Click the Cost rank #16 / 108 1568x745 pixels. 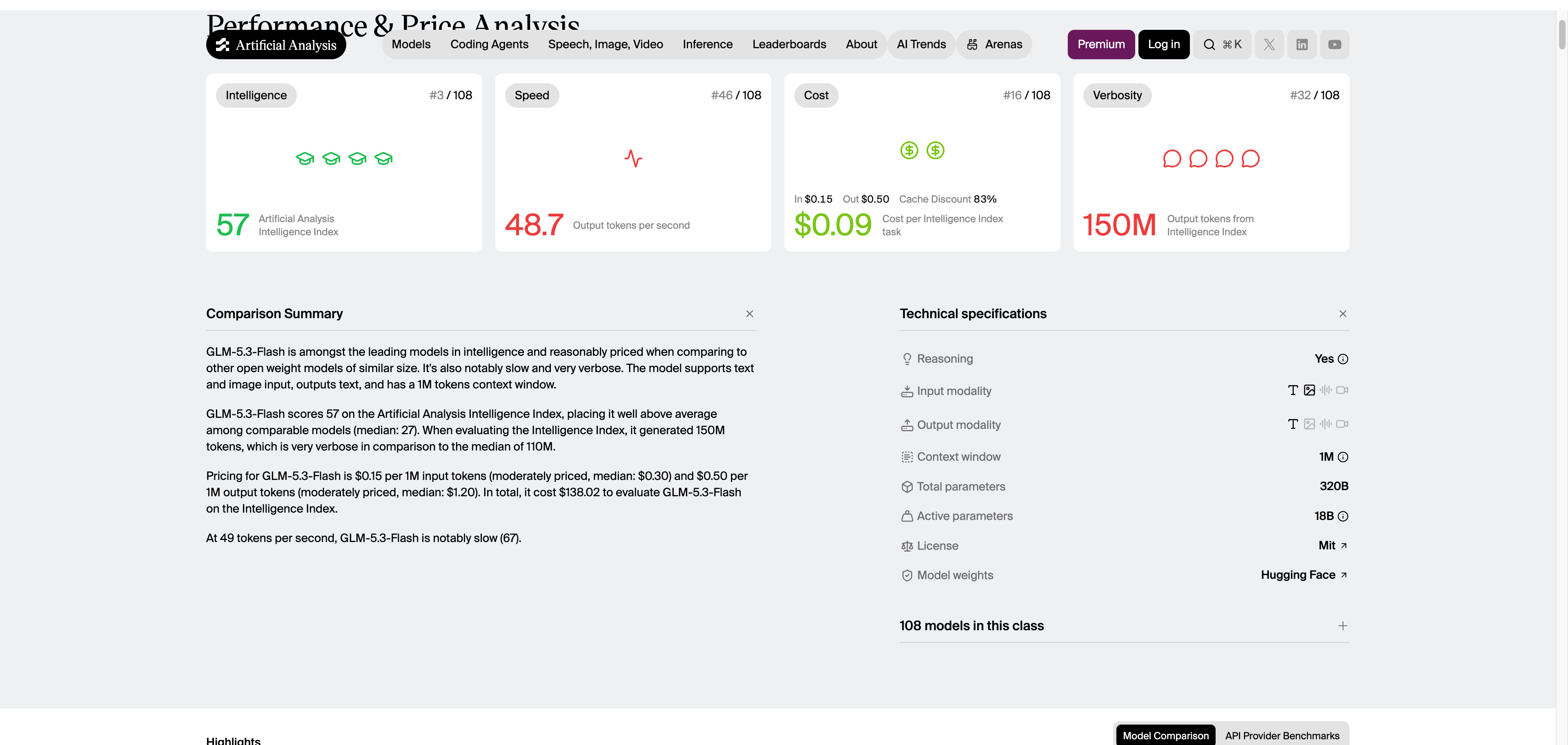(1026, 96)
